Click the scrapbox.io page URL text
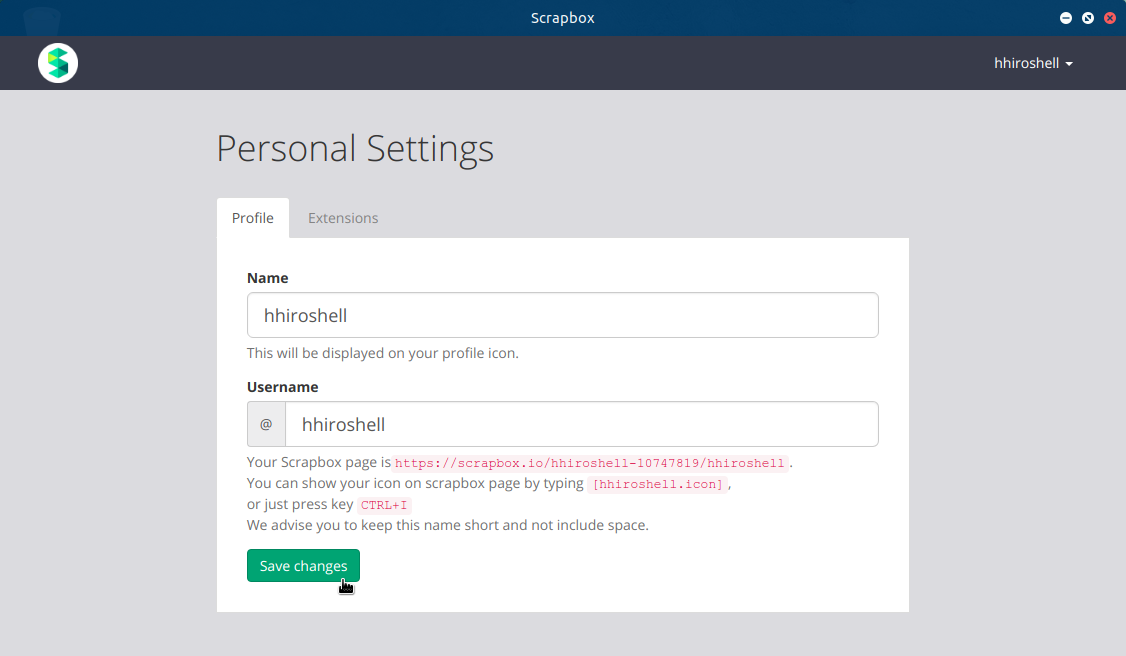 590,463
